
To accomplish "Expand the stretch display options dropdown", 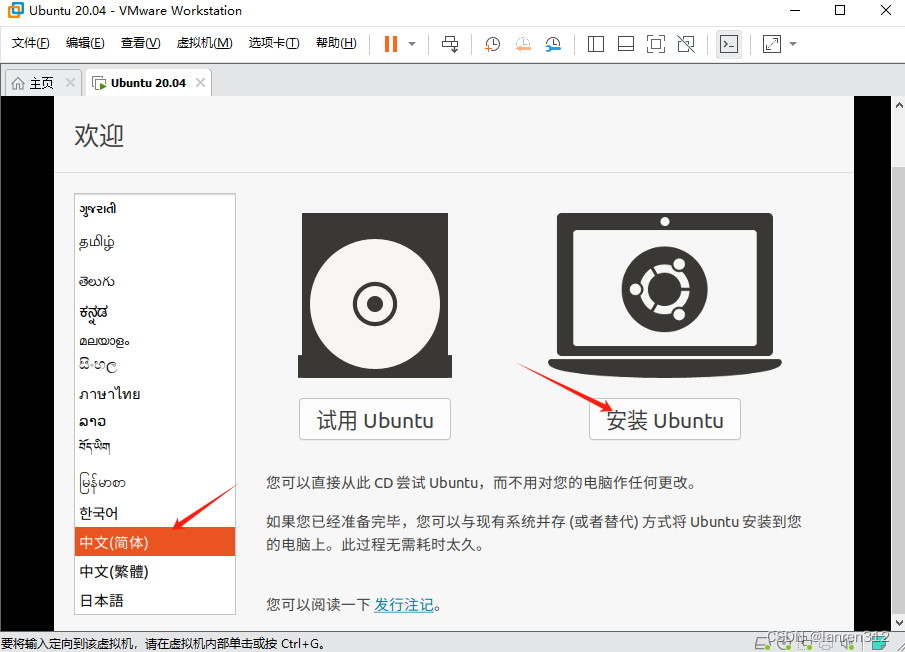I will [793, 44].
